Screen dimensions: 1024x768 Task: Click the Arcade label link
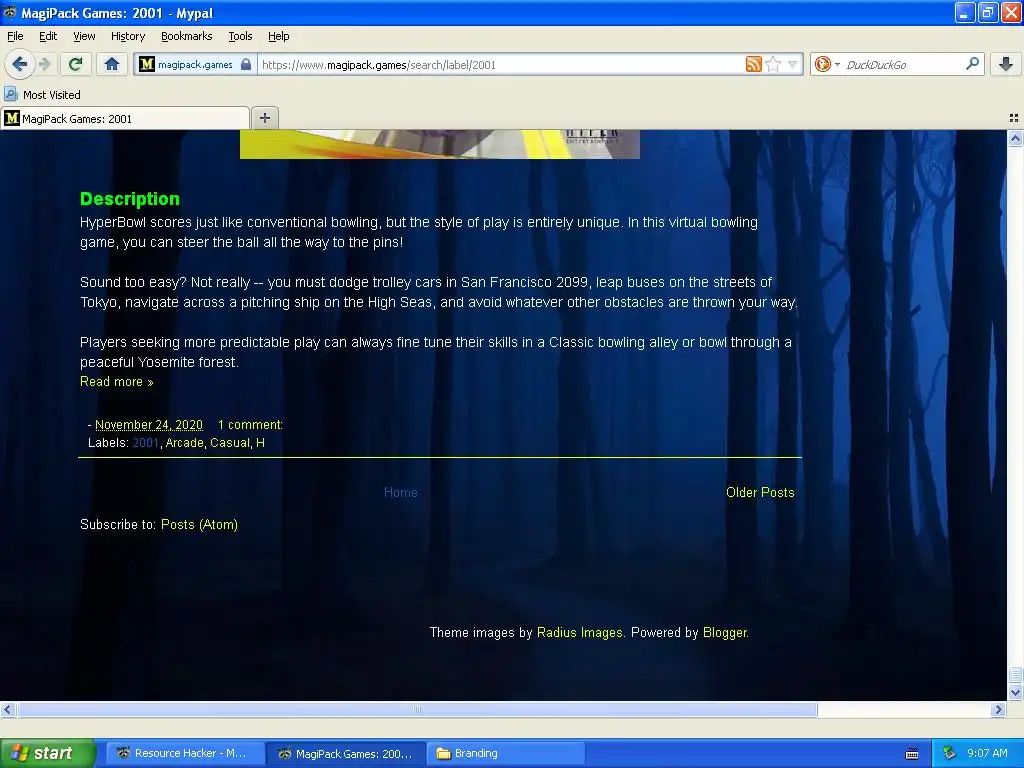pyautogui.click(x=184, y=443)
